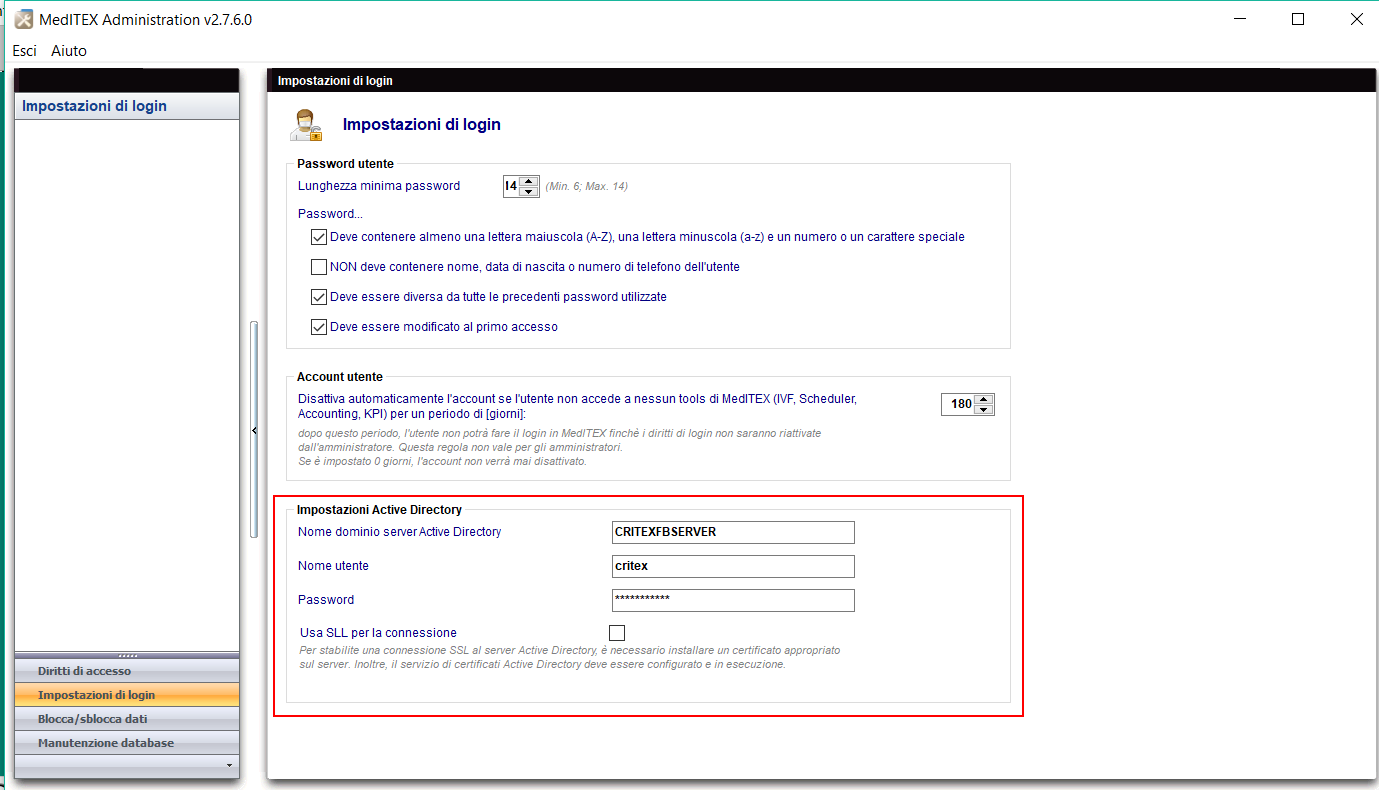Click the Active Directory domain name field
The image size is (1379, 790).
(733, 532)
